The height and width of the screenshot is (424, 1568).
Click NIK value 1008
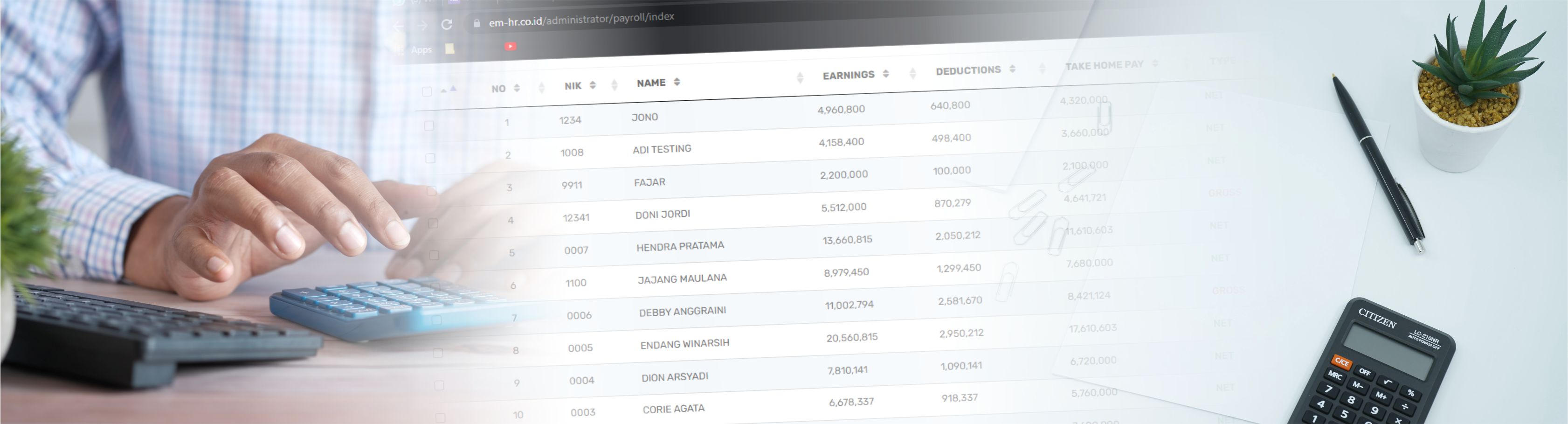point(572,153)
